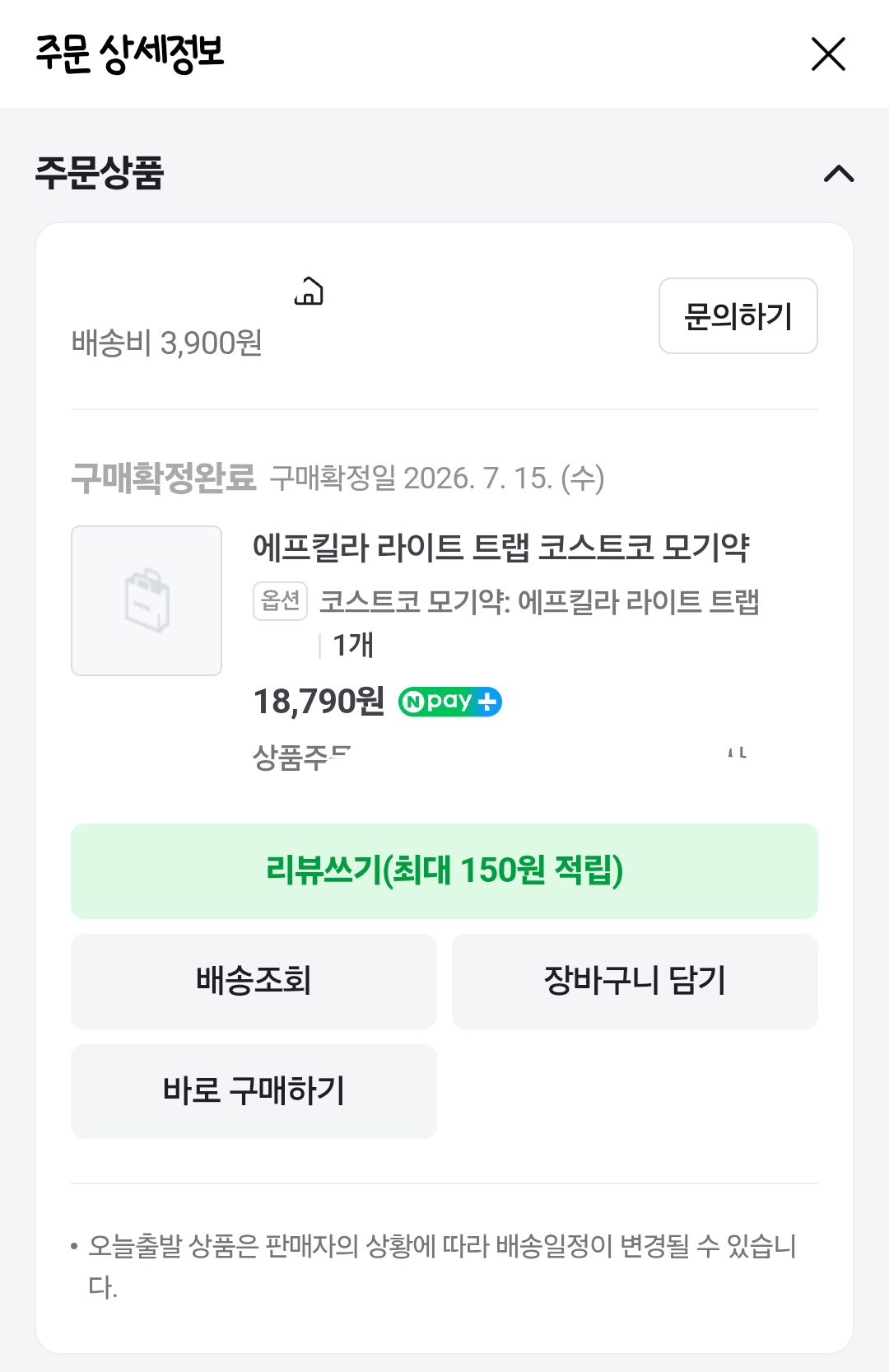Check delivery with 배송조회
This screenshot has height=1372, width=889.
pyautogui.click(x=254, y=981)
